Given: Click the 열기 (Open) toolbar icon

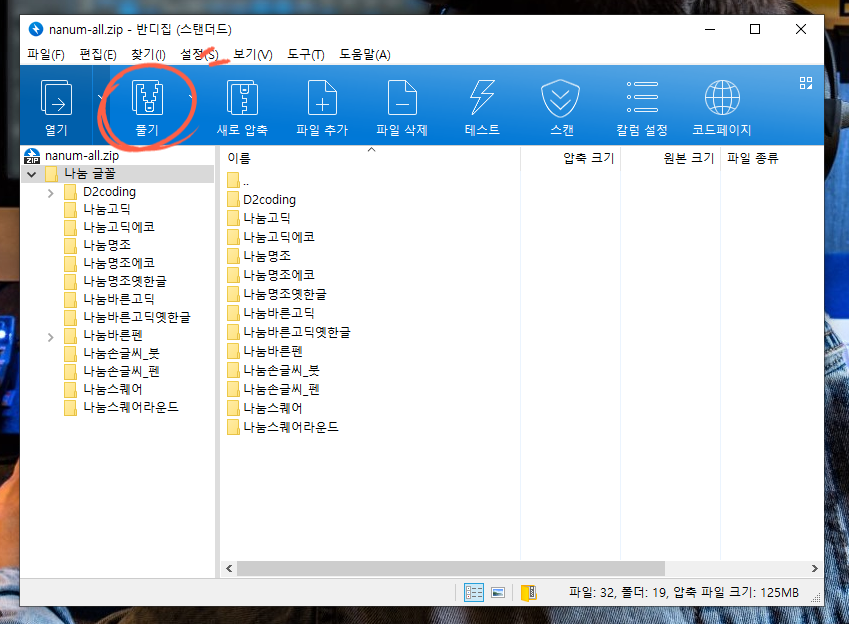Looking at the screenshot, I should click(x=56, y=98).
